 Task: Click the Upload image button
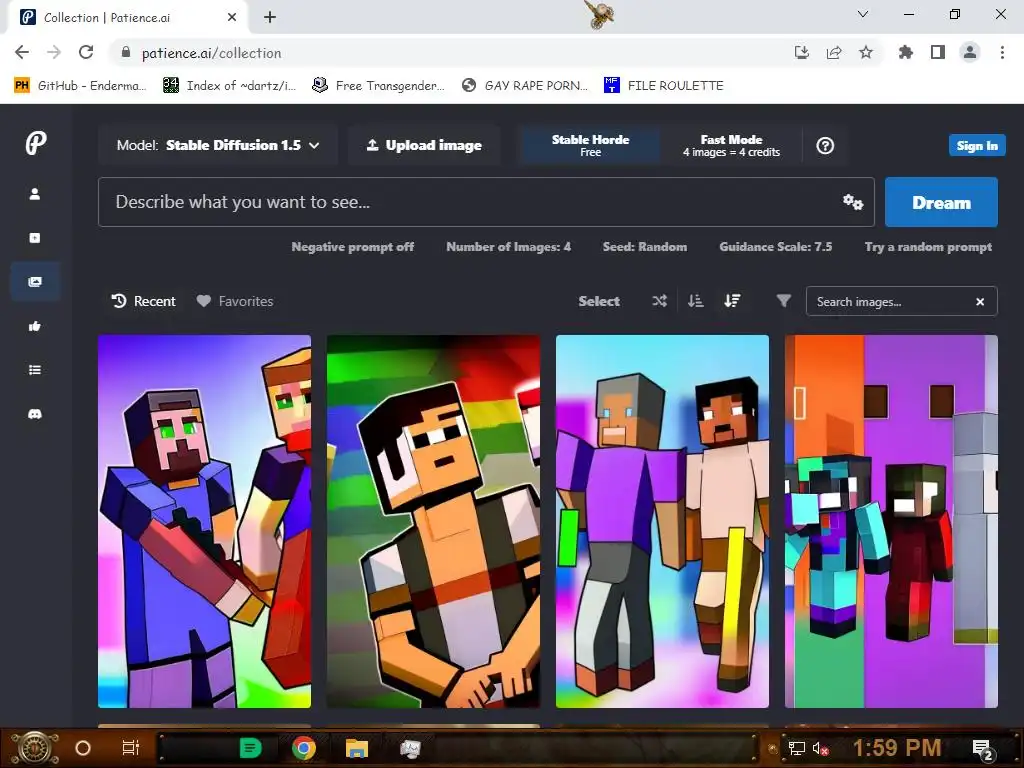[424, 145]
